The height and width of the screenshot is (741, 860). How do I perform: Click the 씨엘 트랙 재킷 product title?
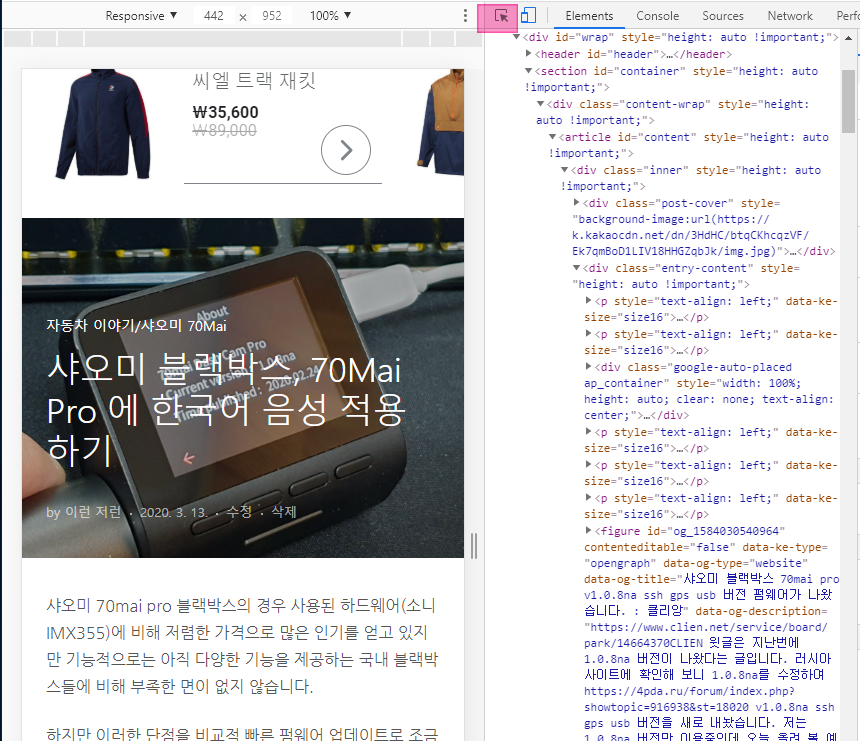click(254, 81)
